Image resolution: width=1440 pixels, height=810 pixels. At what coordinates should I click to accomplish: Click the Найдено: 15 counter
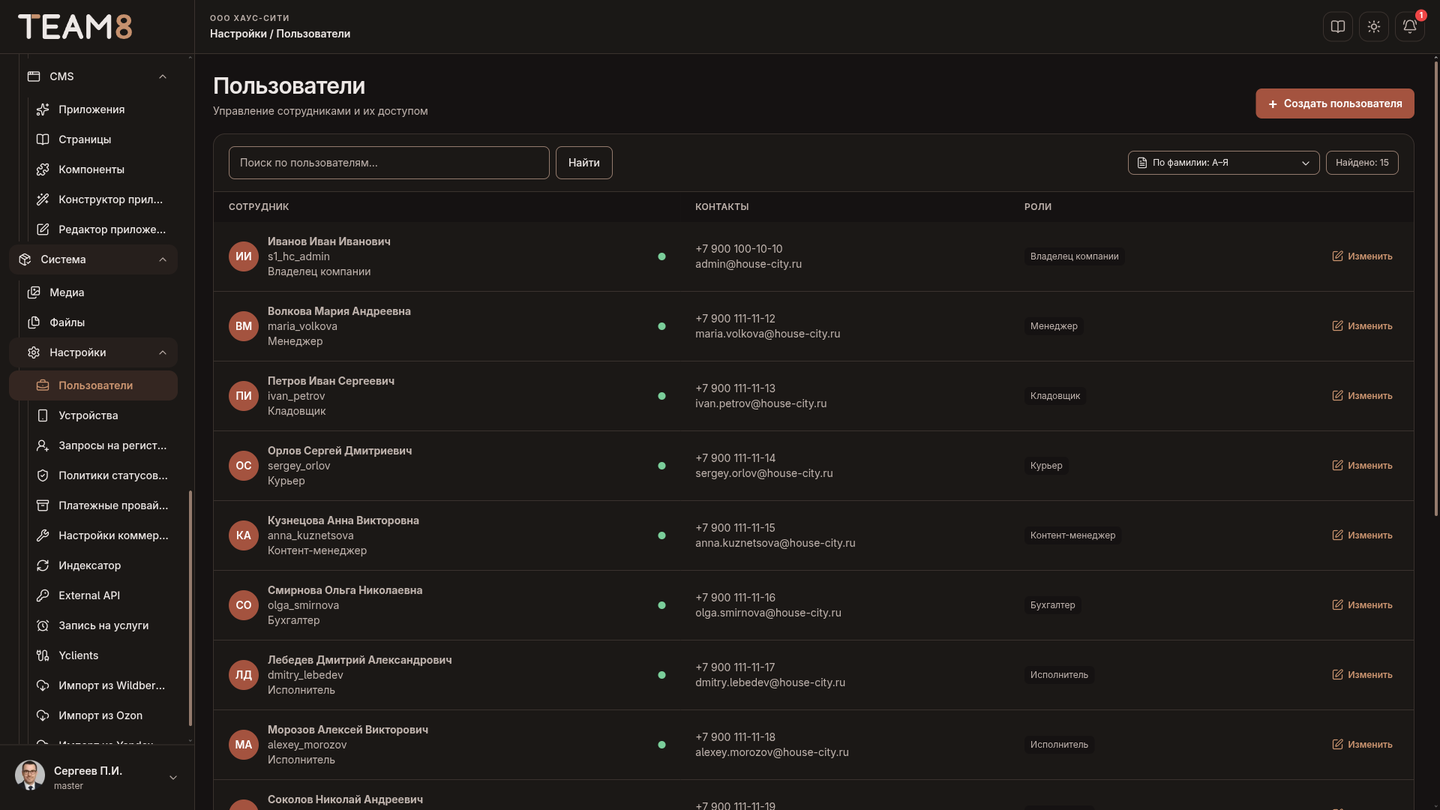pos(1362,162)
